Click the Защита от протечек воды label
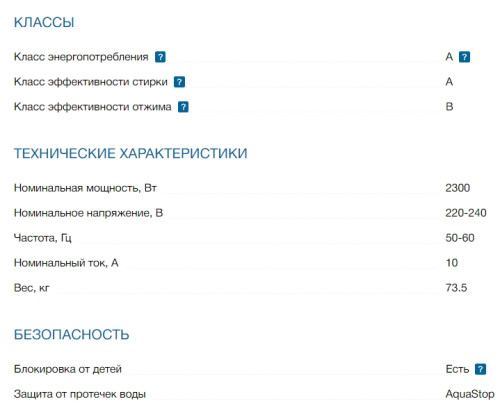The width and height of the screenshot is (500, 408). tap(80, 394)
